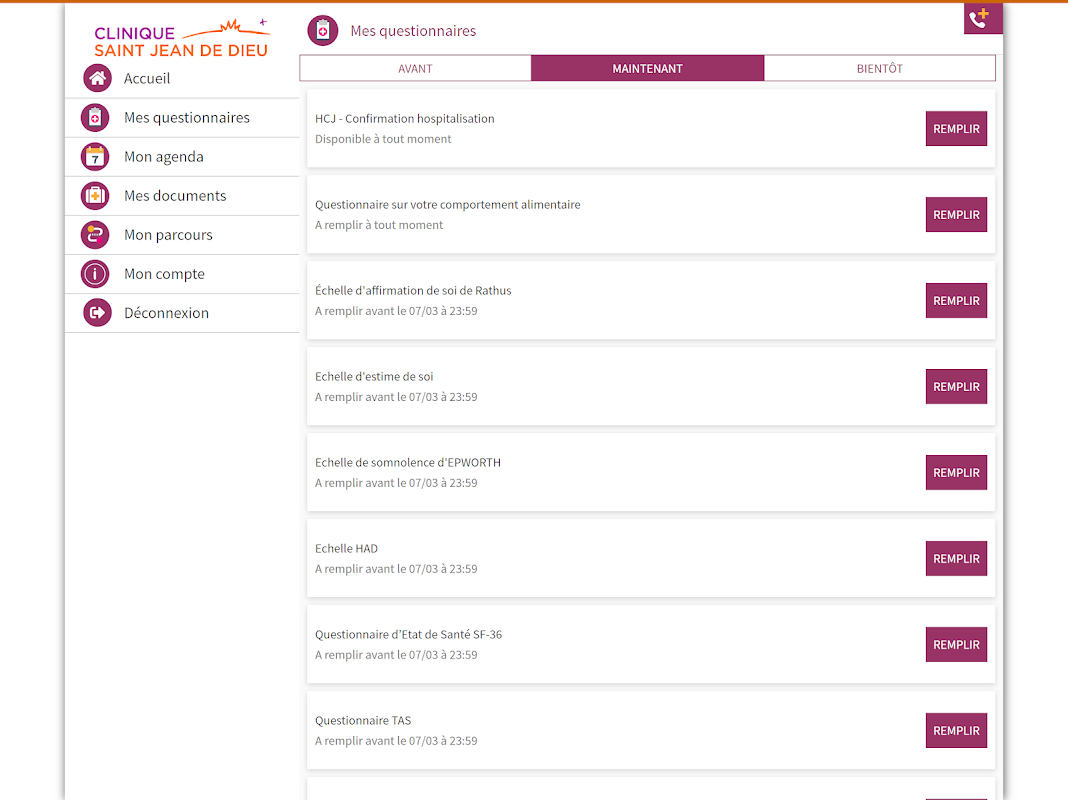
Task: Open Mon parcours menu entry
Action: pos(183,235)
